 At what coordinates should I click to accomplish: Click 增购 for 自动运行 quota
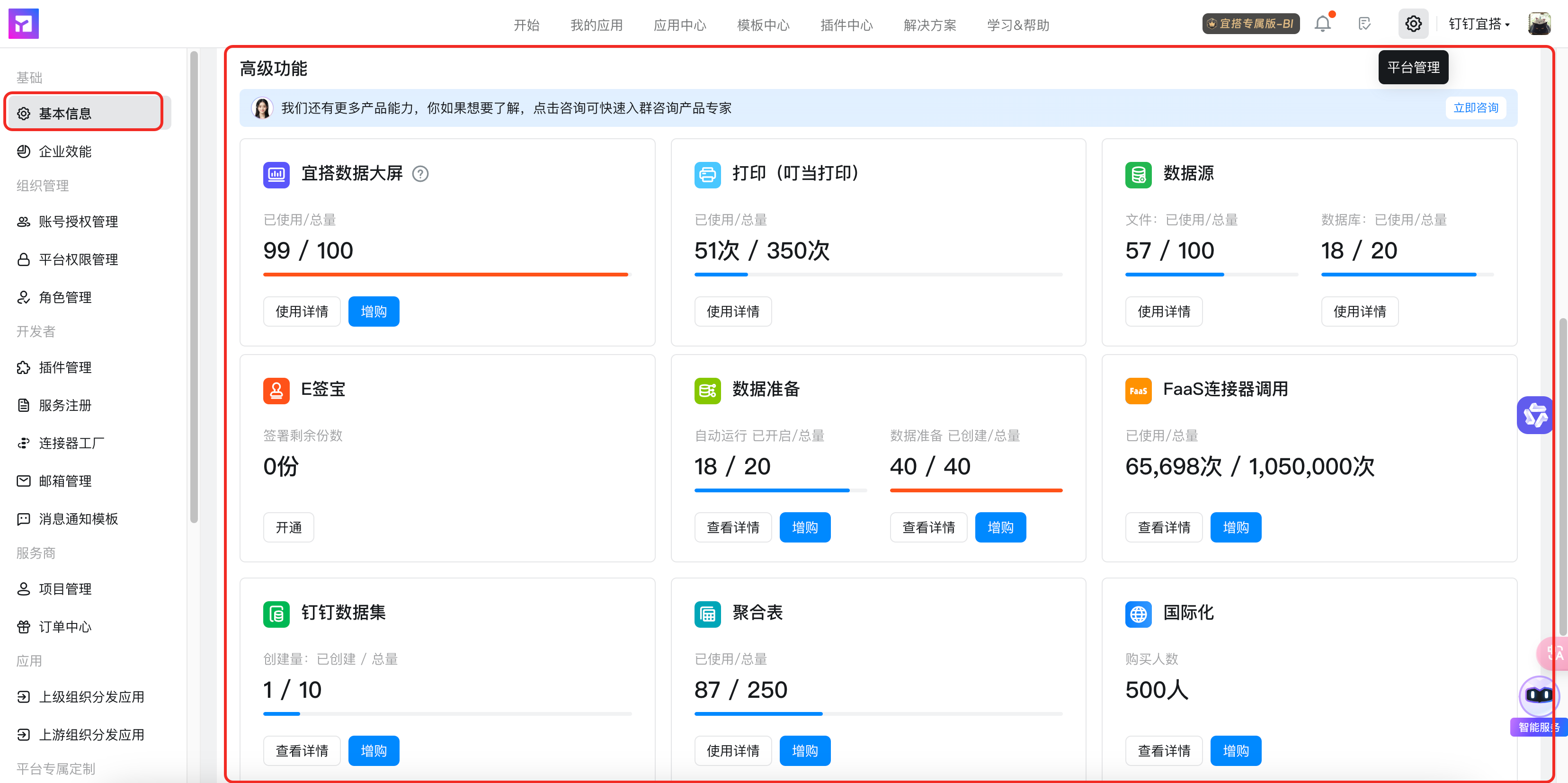[805, 527]
